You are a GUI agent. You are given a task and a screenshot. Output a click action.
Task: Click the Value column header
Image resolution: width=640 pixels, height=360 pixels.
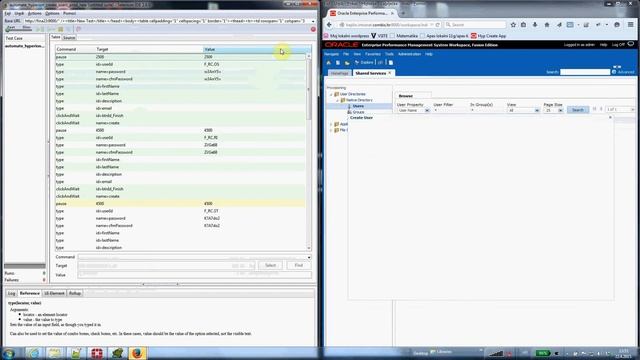point(254,49)
